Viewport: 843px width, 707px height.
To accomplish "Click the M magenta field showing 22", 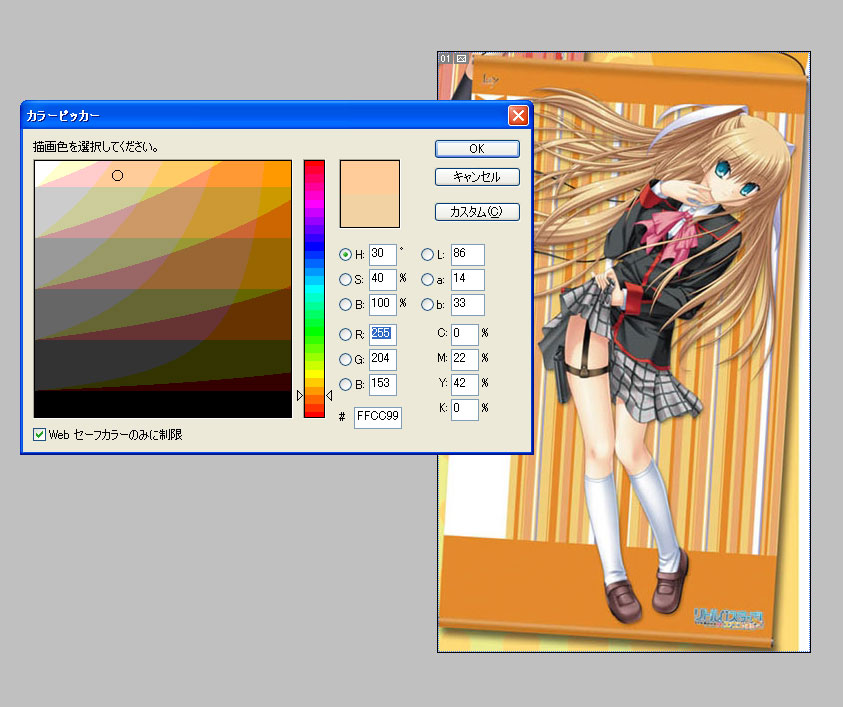I will [465, 359].
